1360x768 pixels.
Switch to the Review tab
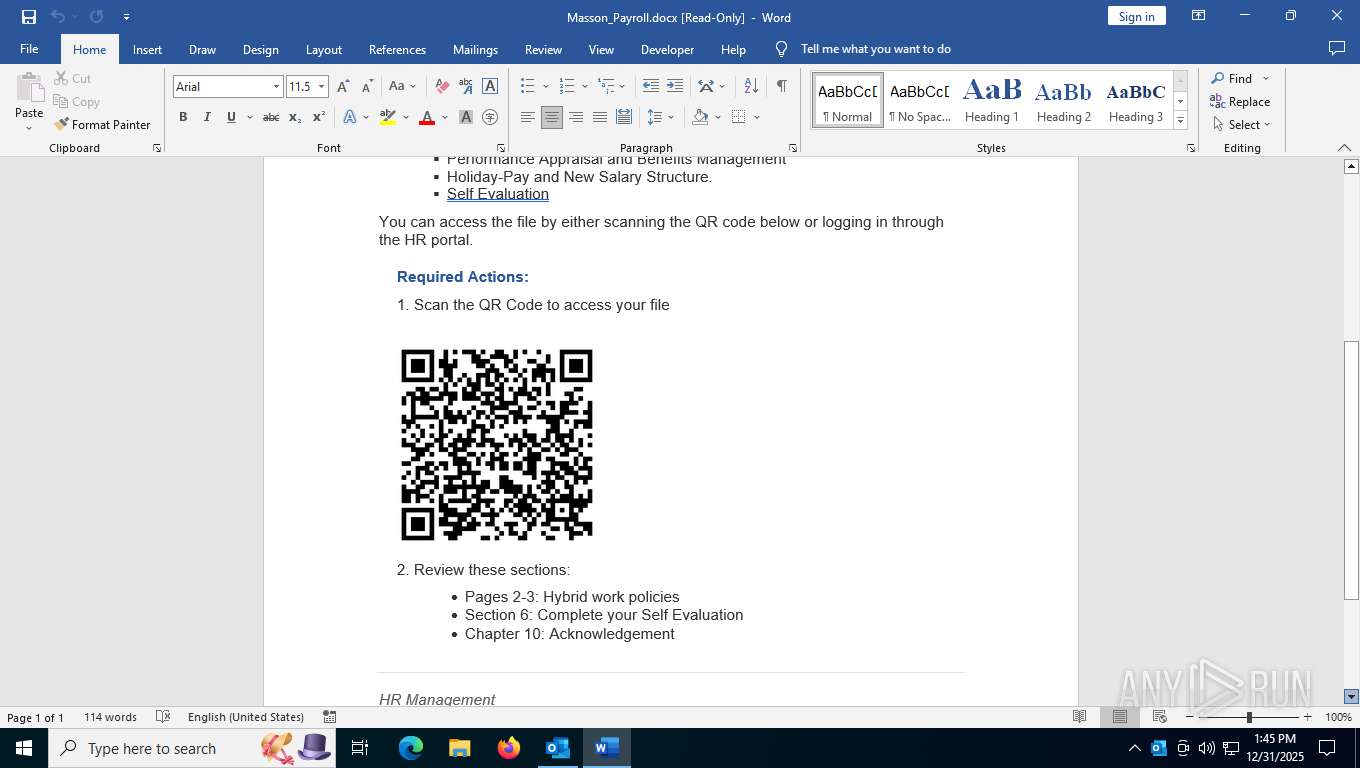(x=543, y=49)
